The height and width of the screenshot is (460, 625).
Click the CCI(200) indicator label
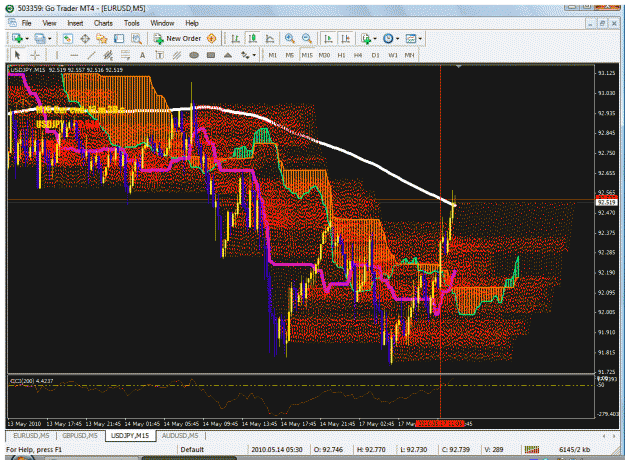click(x=31, y=381)
